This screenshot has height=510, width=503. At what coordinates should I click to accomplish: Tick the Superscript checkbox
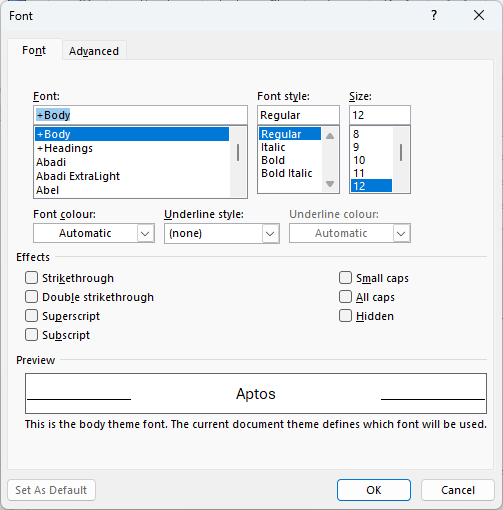point(31,316)
